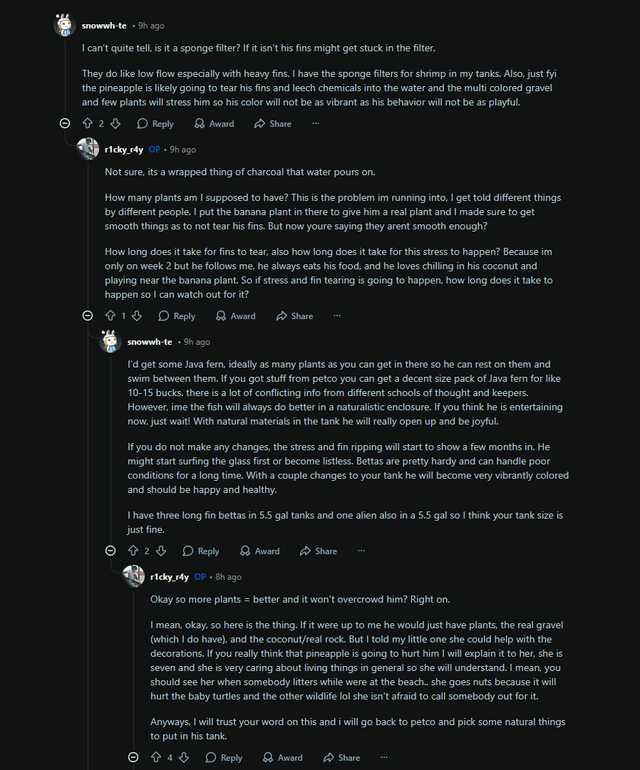The image size is (640, 770).
Task: Open snowwh-te's avatar on the top comment
Action: click(x=64, y=24)
